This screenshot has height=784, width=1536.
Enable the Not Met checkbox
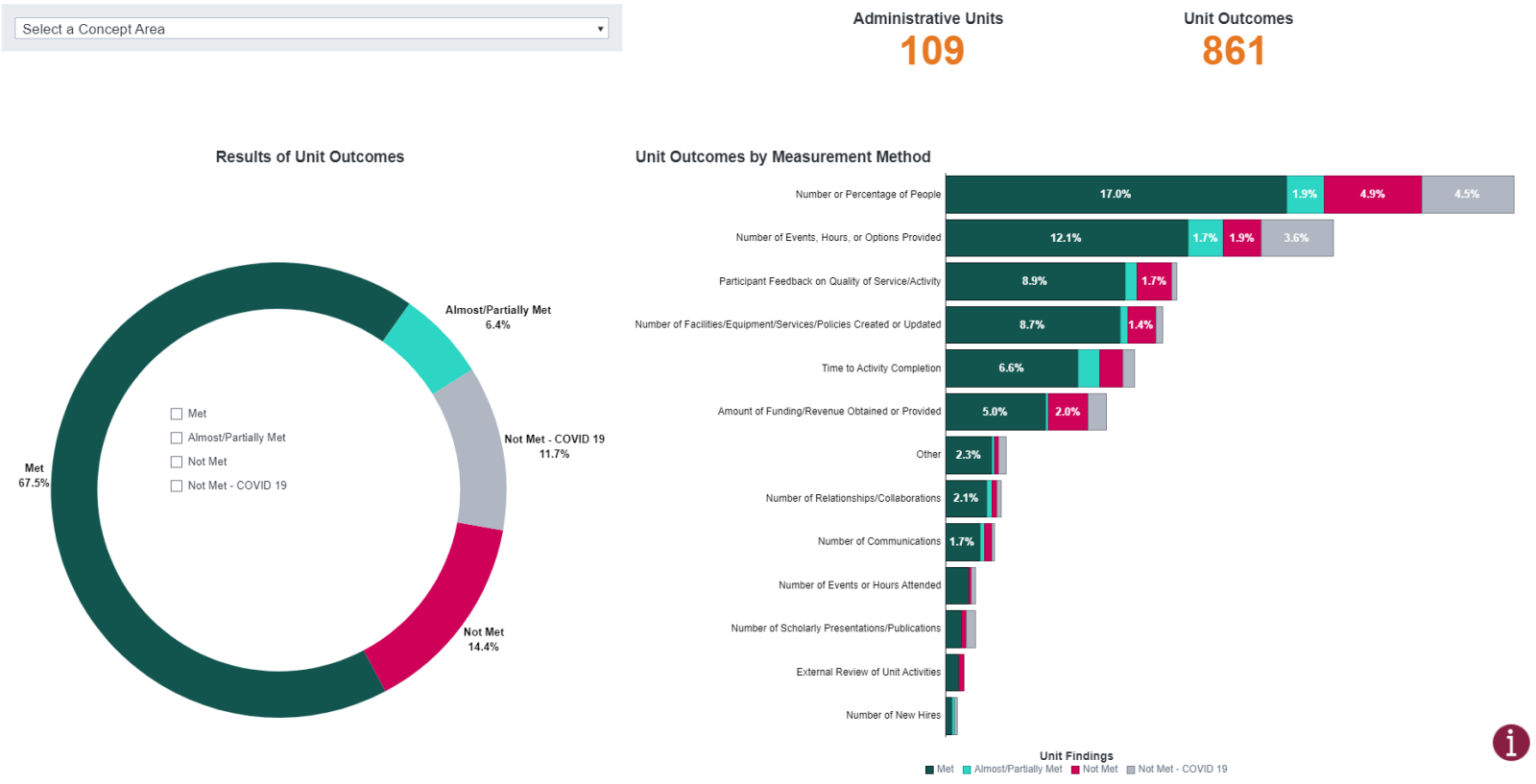tap(177, 462)
